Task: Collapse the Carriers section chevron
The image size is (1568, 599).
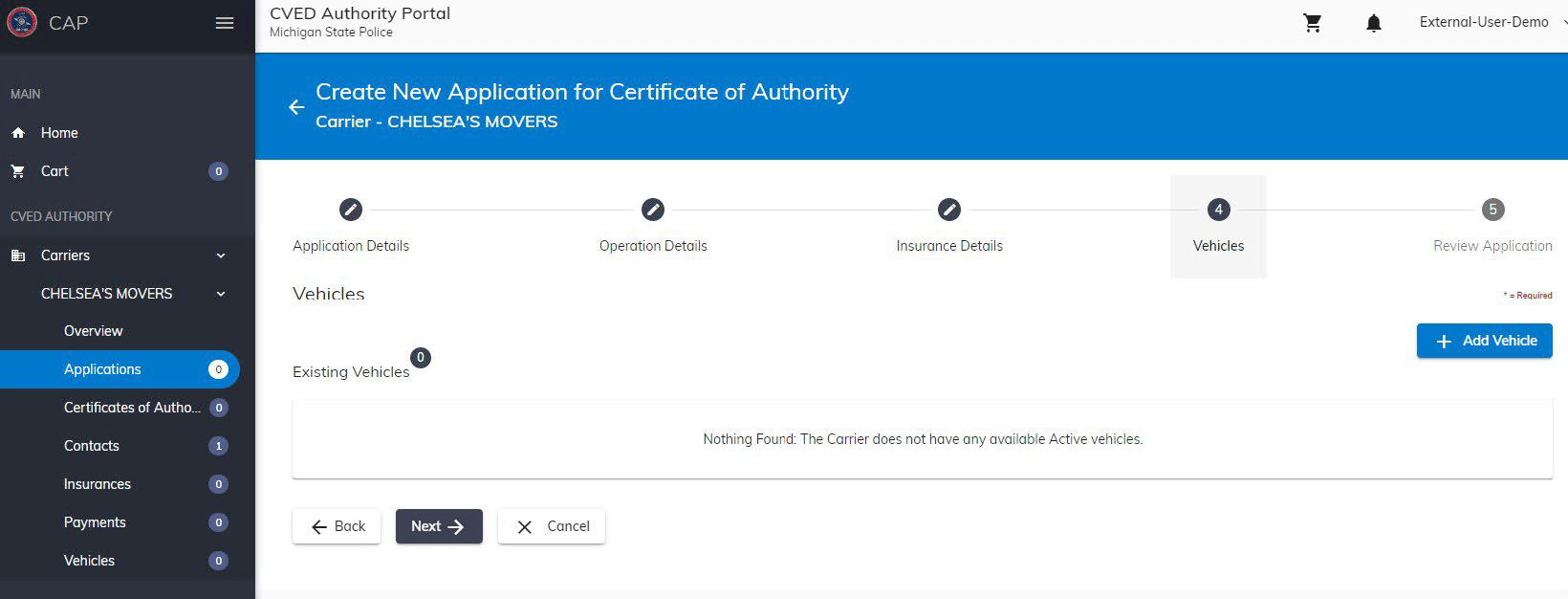Action: (221, 255)
